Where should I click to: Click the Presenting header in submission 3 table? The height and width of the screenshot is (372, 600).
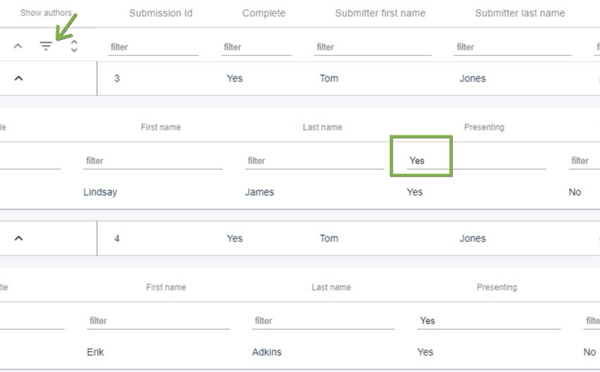[x=484, y=127]
